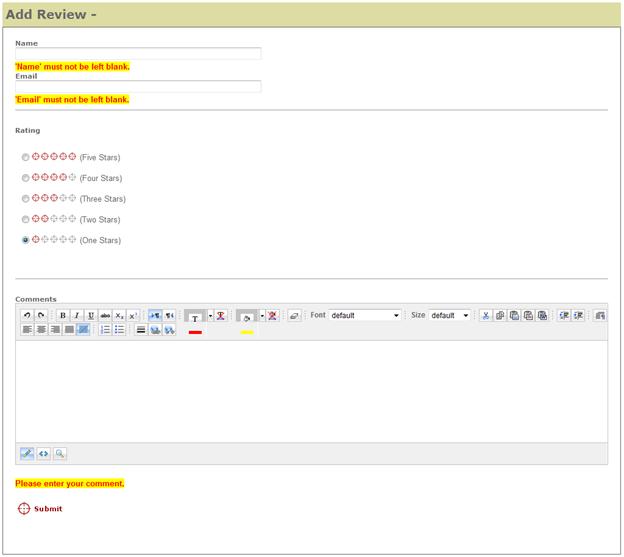Click the "Please enter your comment." message

coord(70,483)
